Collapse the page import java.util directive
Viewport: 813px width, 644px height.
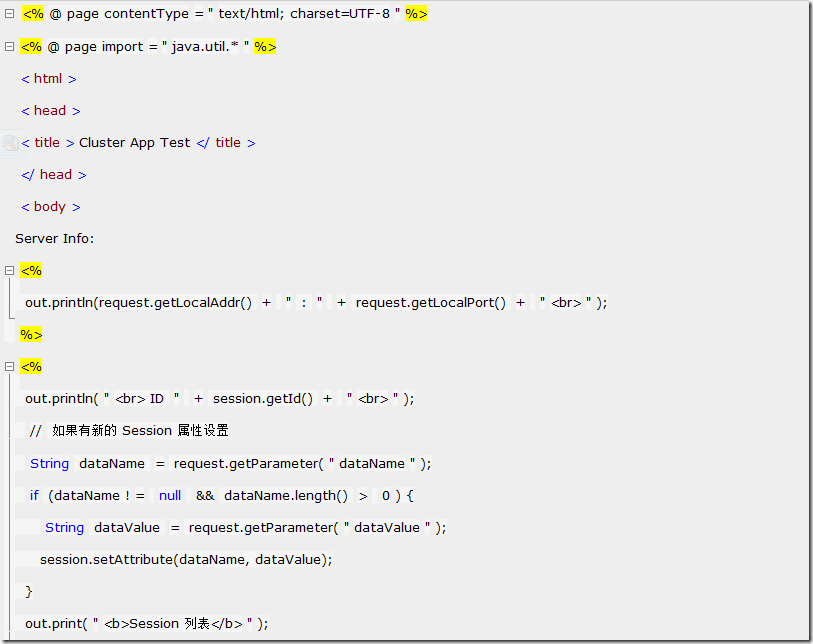(9, 47)
